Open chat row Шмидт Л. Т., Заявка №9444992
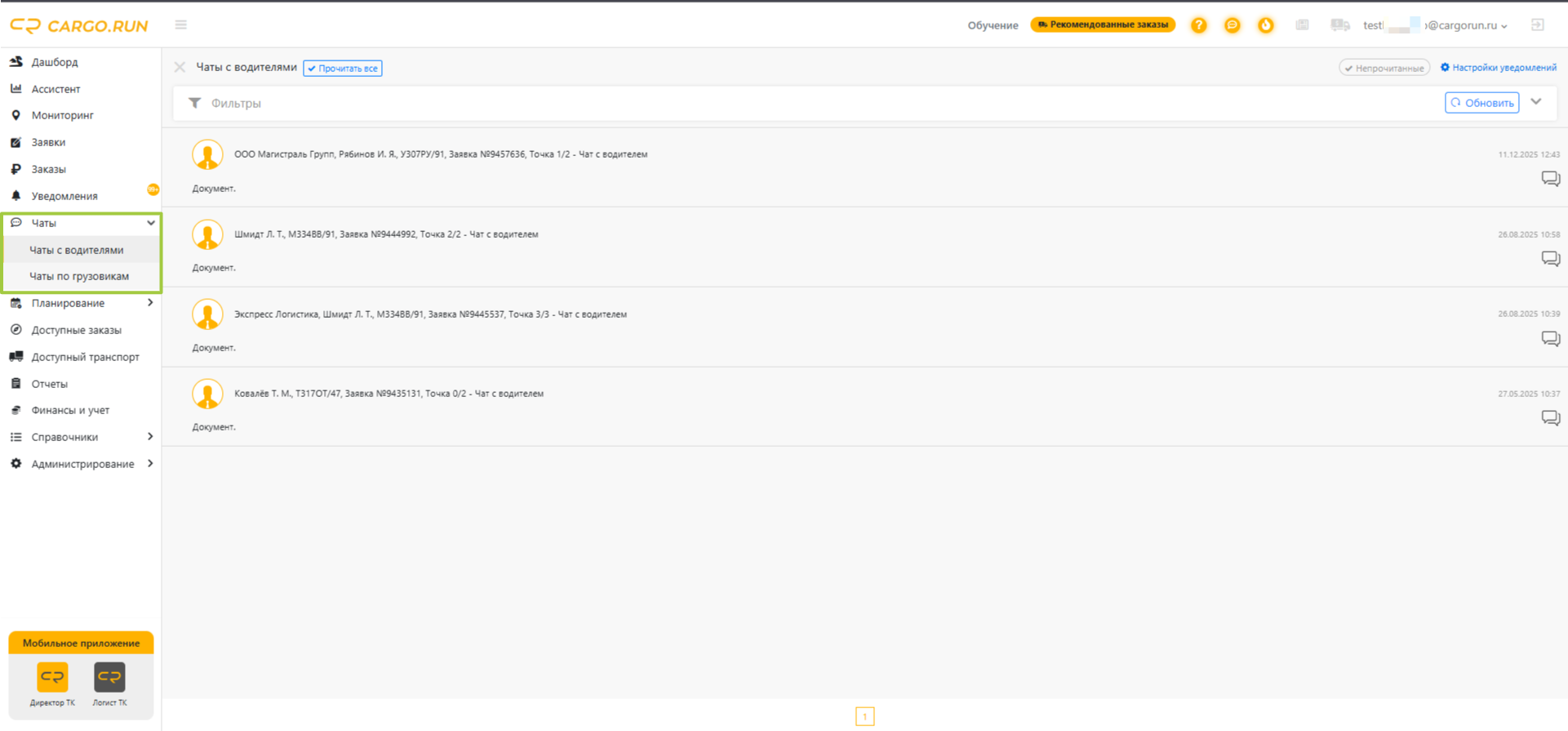1568x731 pixels. 865,247
